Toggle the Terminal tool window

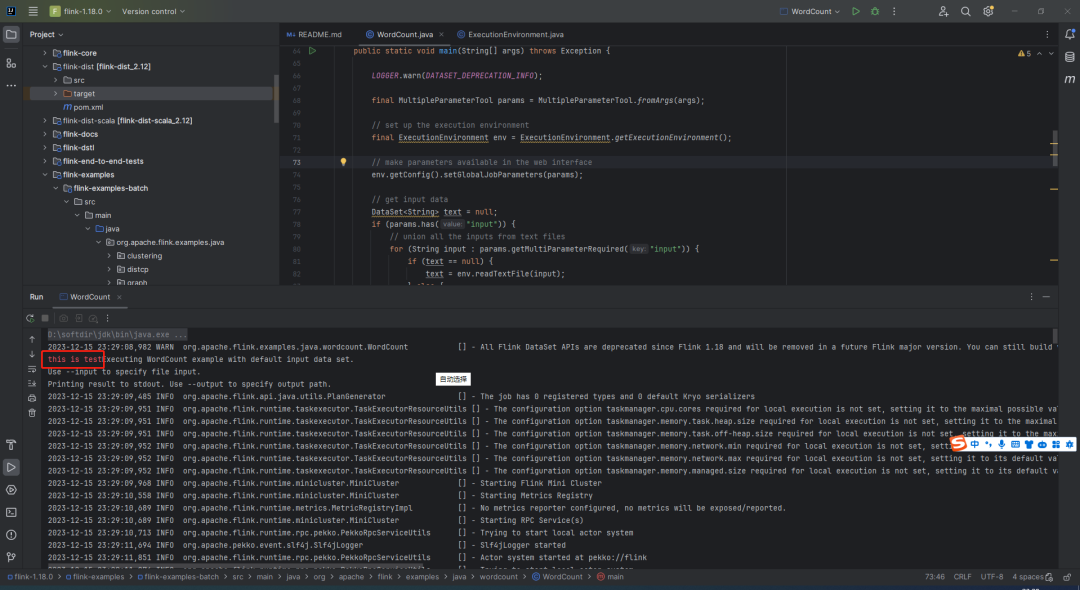(x=11, y=512)
